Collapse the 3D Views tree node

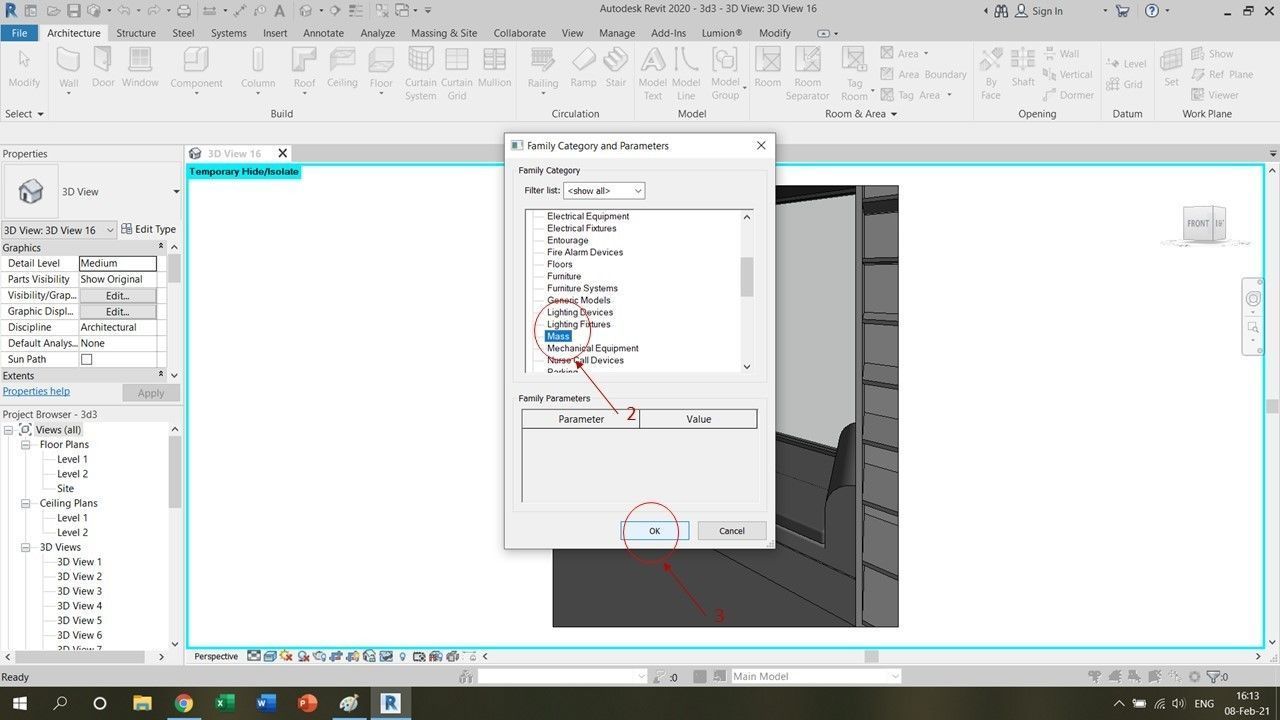tap(26, 548)
